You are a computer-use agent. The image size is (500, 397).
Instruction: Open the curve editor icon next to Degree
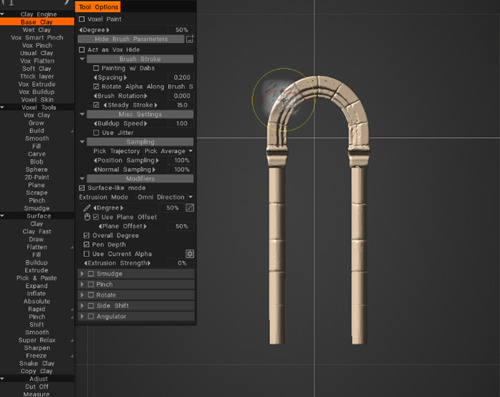pyautogui.click(x=190, y=208)
